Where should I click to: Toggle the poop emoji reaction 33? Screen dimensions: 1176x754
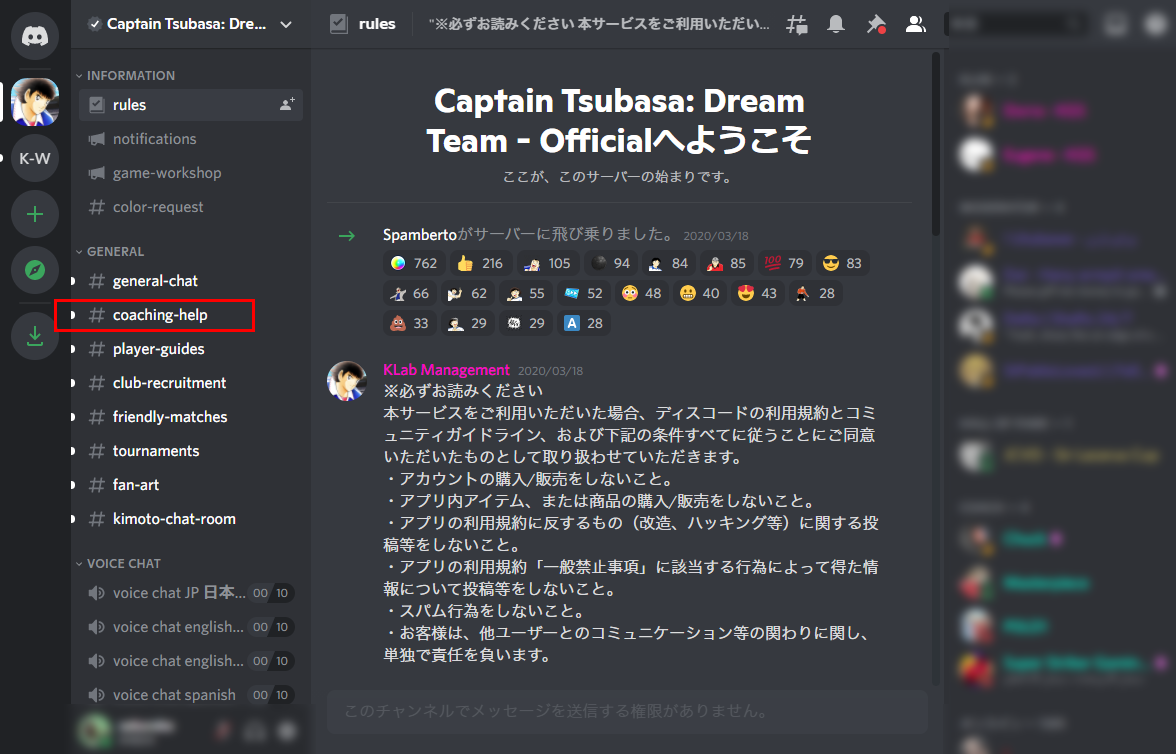[x=410, y=323]
